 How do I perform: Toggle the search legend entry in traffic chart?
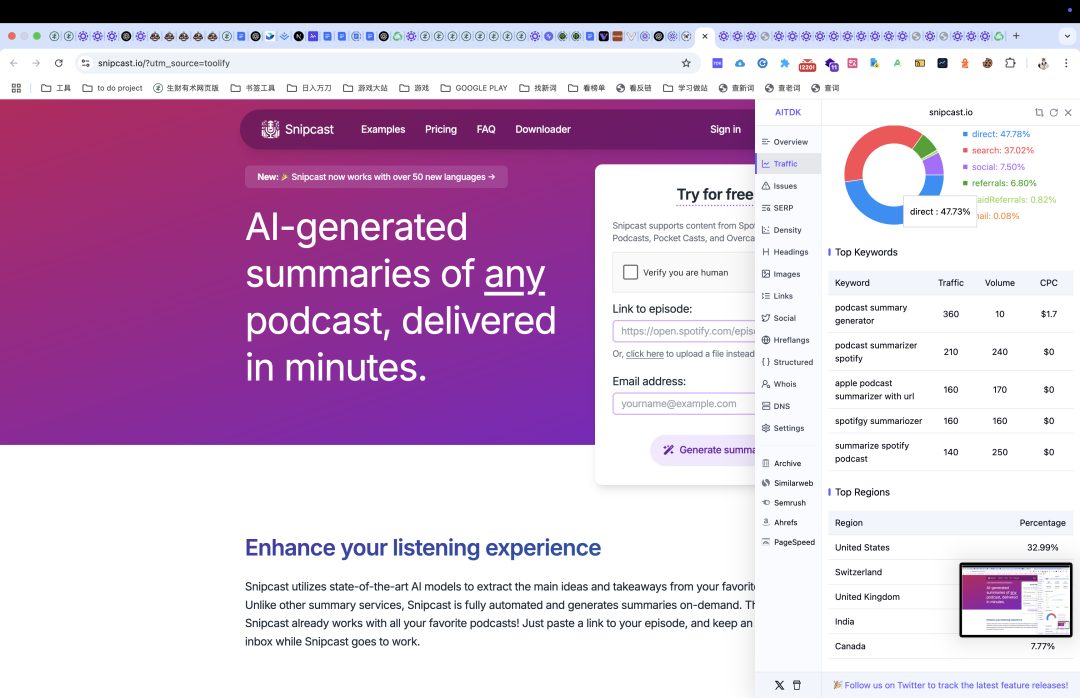coord(998,150)
